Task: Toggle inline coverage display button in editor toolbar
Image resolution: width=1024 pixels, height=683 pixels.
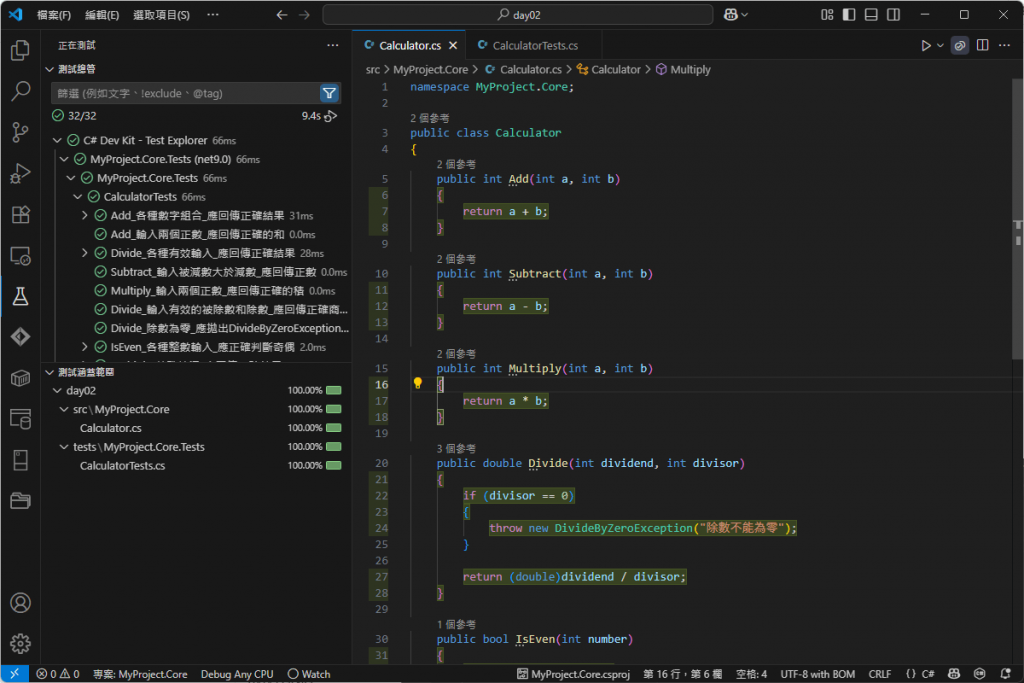Action: click(959, 46)
